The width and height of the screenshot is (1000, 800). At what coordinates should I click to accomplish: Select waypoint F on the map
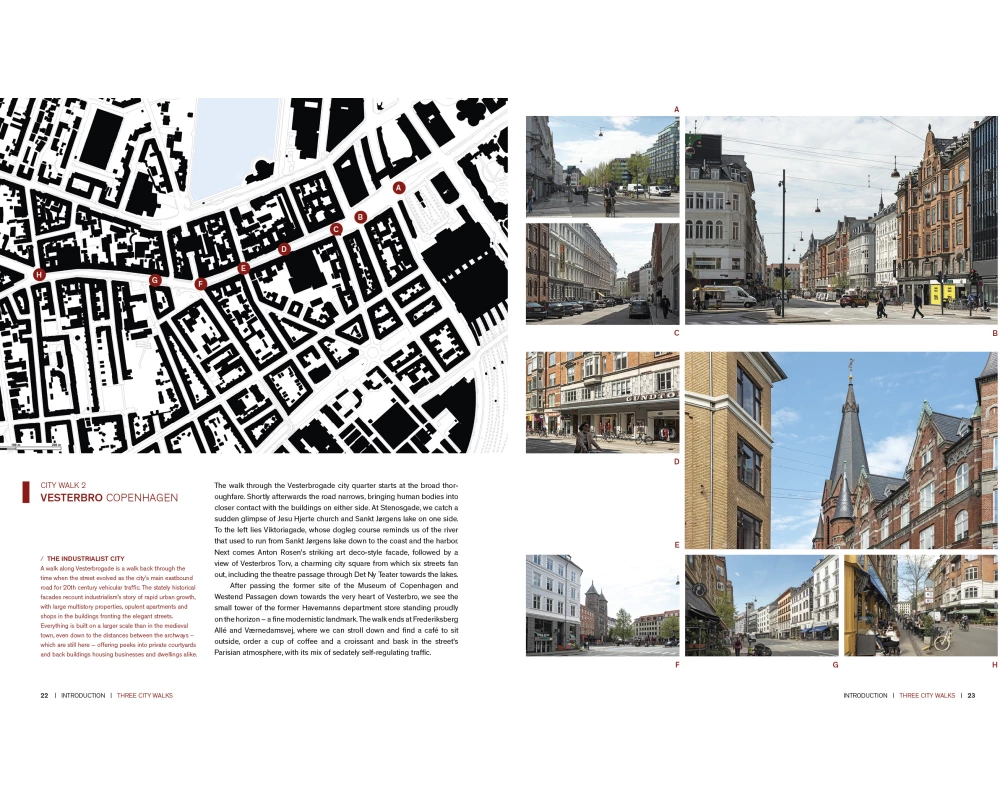coord(201,284)
